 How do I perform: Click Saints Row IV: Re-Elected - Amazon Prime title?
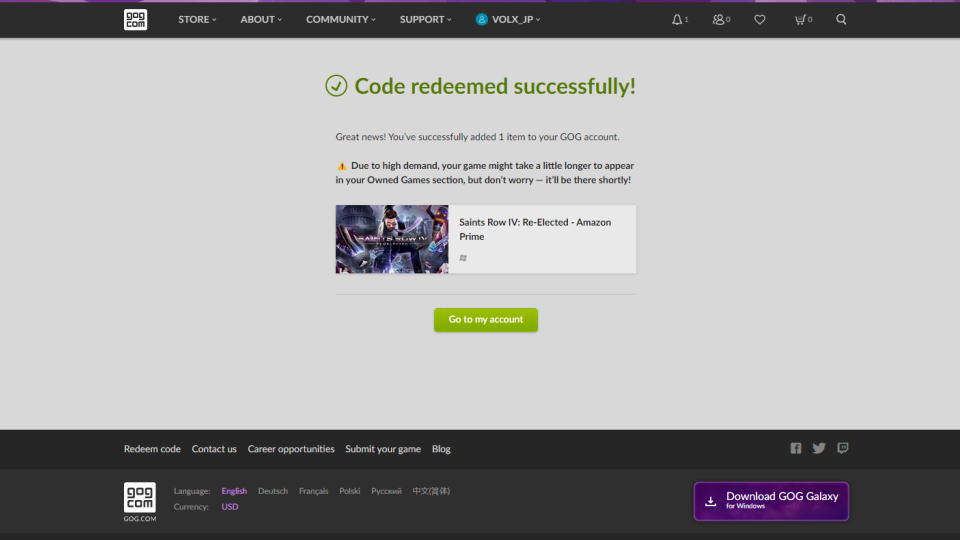click(535, 230)
